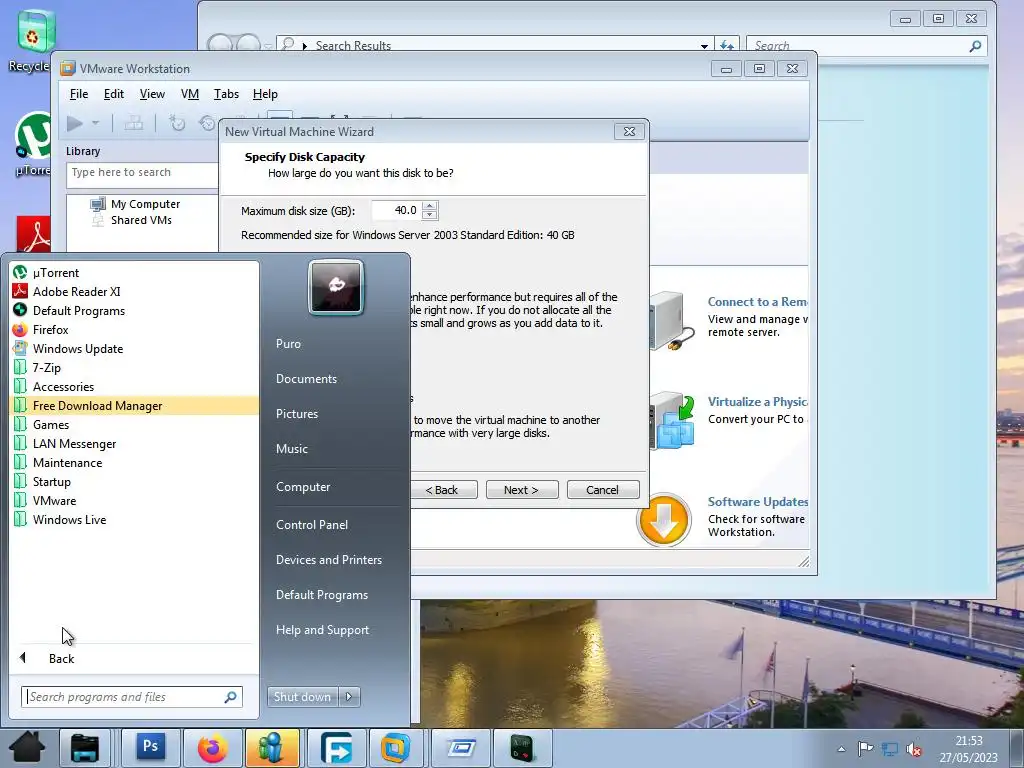Open the Virtualize a Physical Machine link
The width and height of the screenshot is (1024, 768).
(758, 402)
